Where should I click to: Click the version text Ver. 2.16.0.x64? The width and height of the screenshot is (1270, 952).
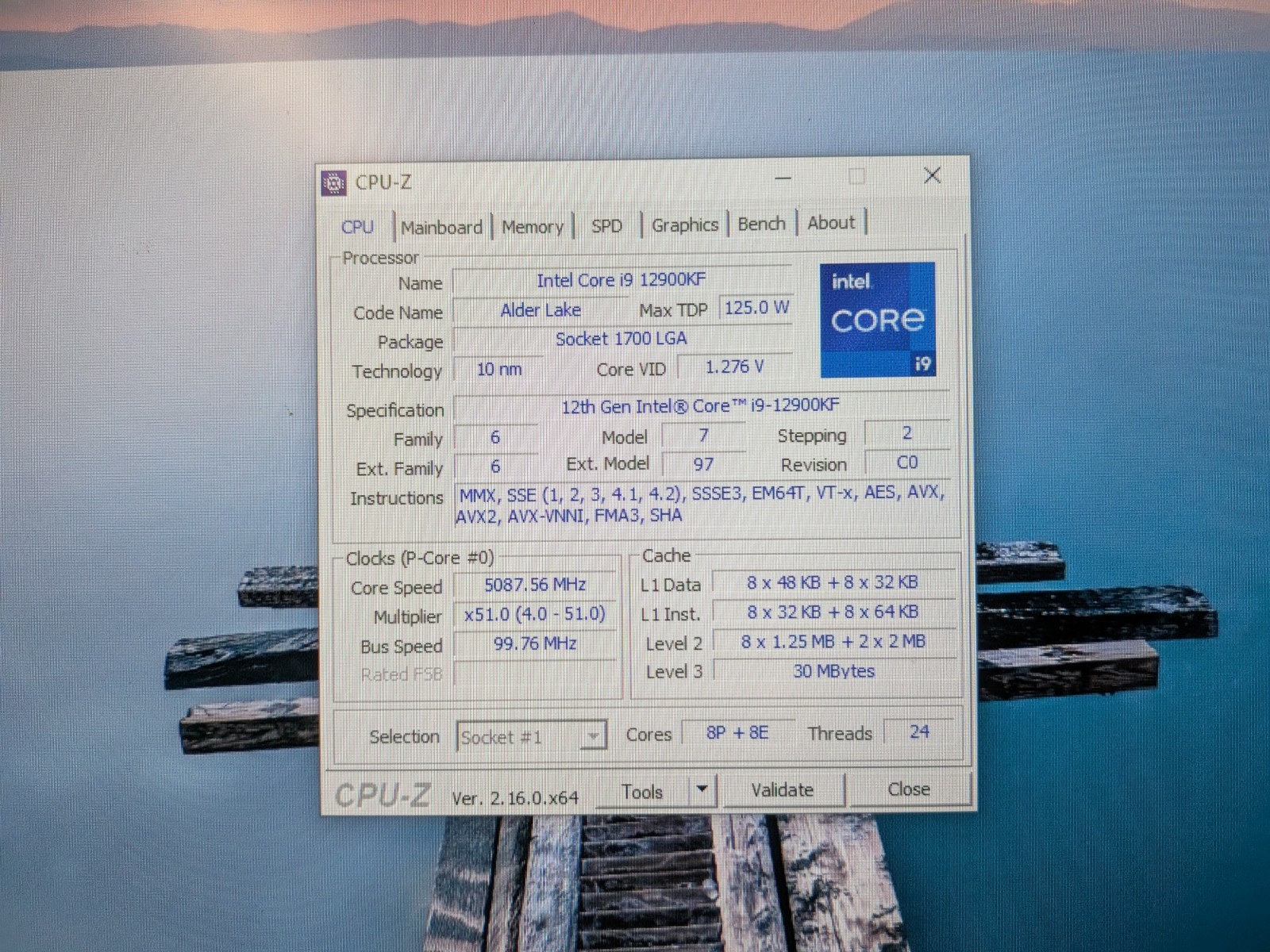[515, 798]
